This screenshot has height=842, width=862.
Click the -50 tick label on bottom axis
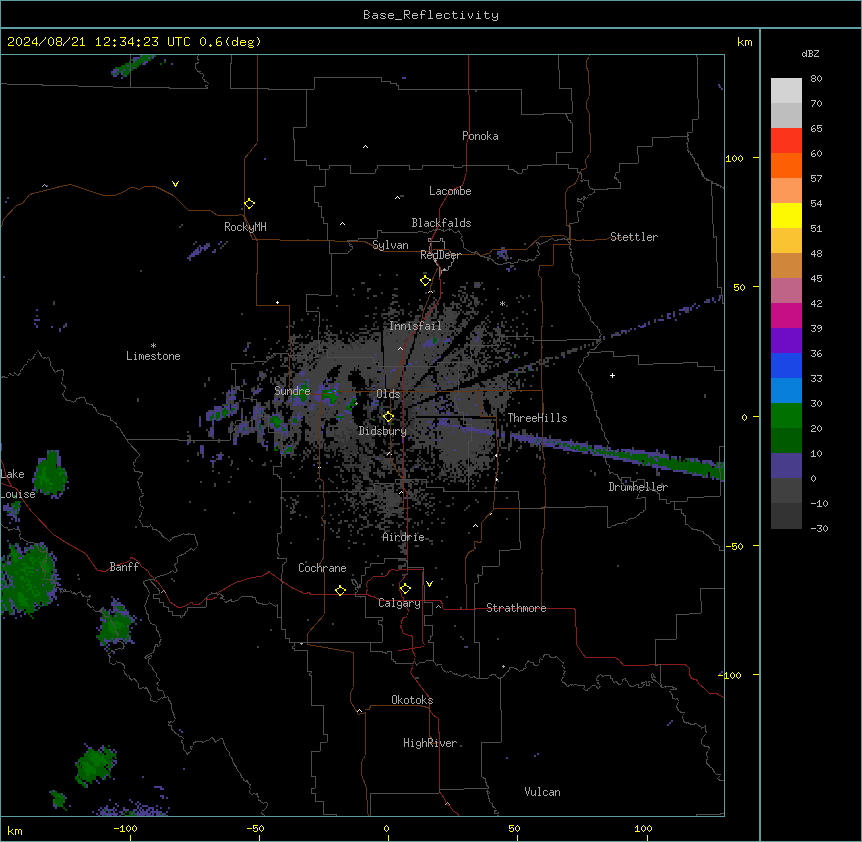255,828
